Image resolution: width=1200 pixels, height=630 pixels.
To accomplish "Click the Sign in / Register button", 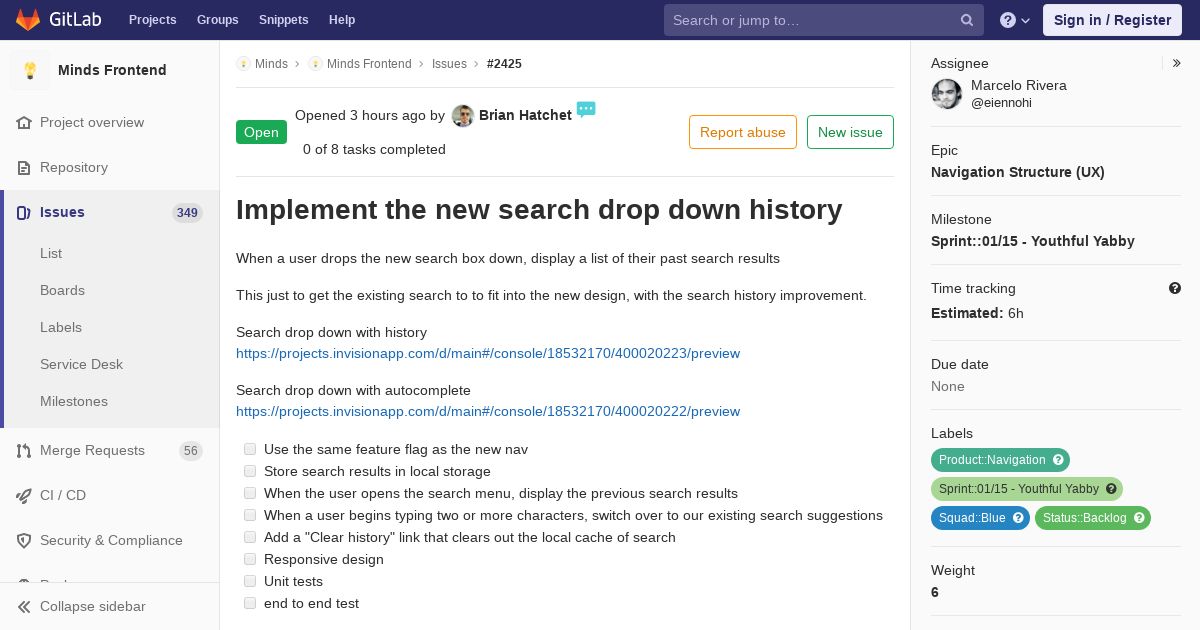I will click(x=1112, y=20).
